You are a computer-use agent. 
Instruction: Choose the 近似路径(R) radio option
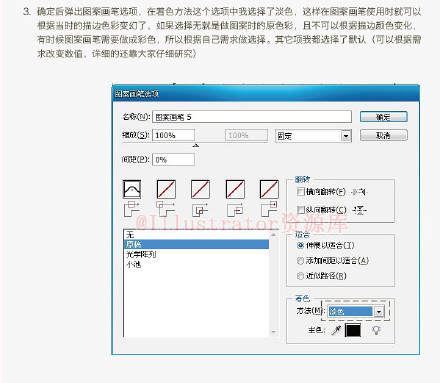coord(300,276)
